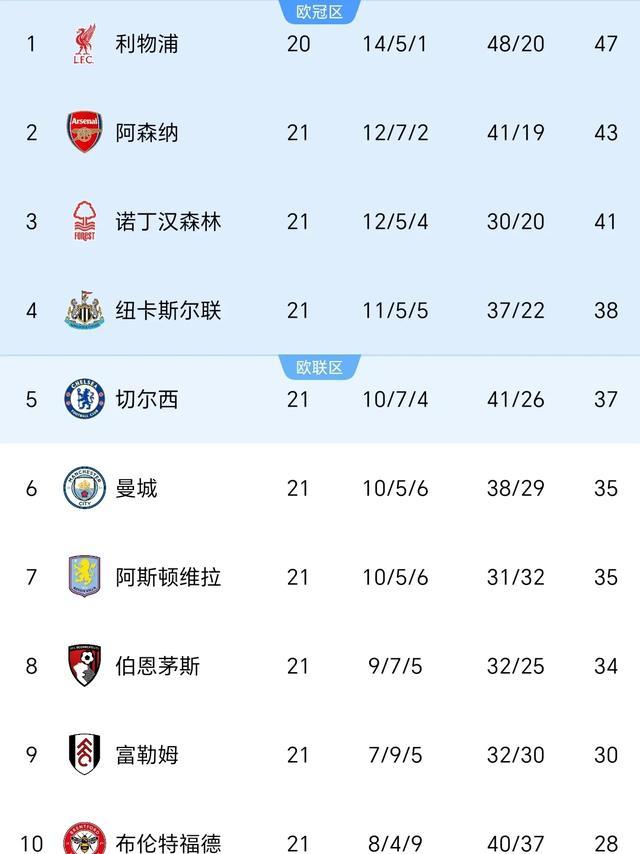Tap the Fulham club crest
640x854 pixels.
point(84,755)
